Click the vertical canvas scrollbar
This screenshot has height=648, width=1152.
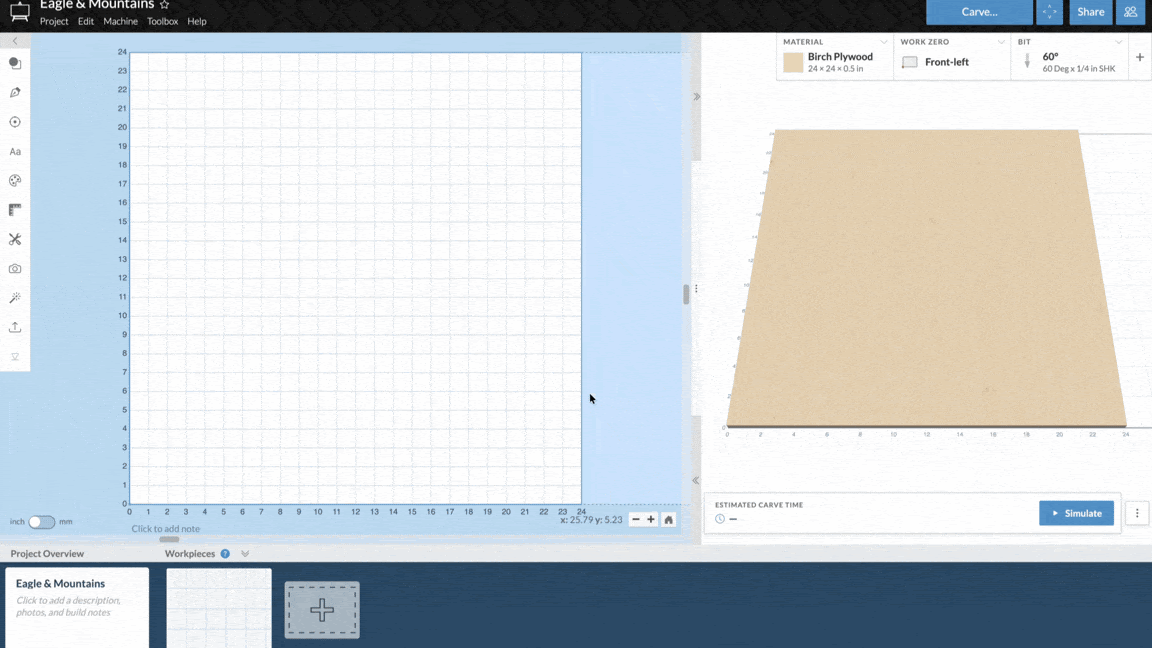686,295
